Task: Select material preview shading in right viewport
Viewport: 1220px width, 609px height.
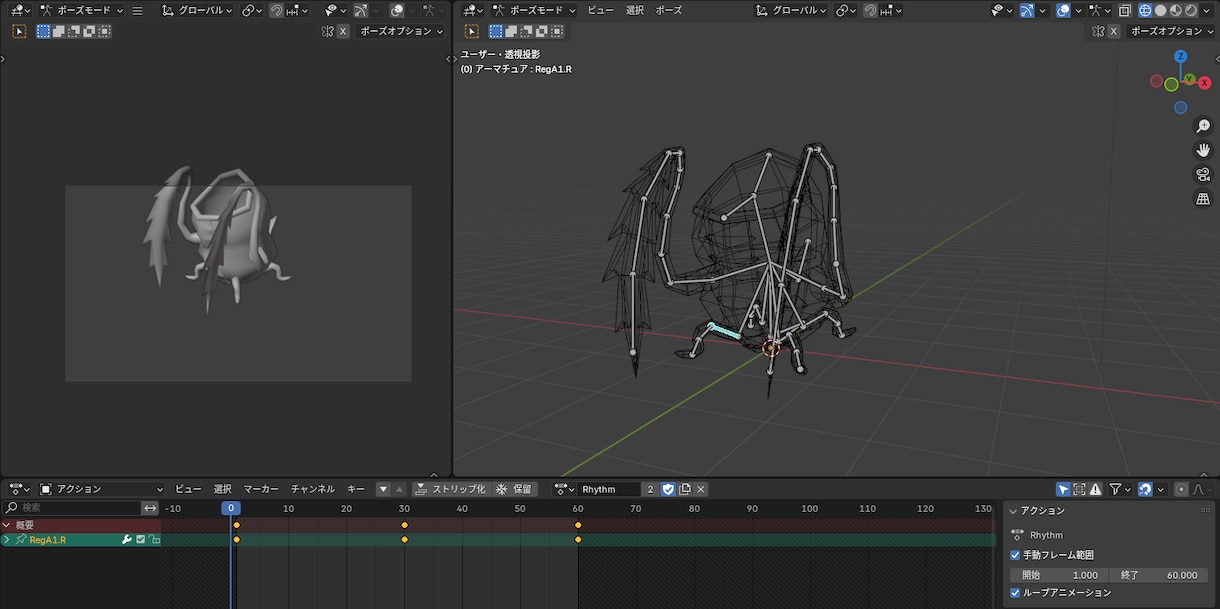Action: (1175, 11)
